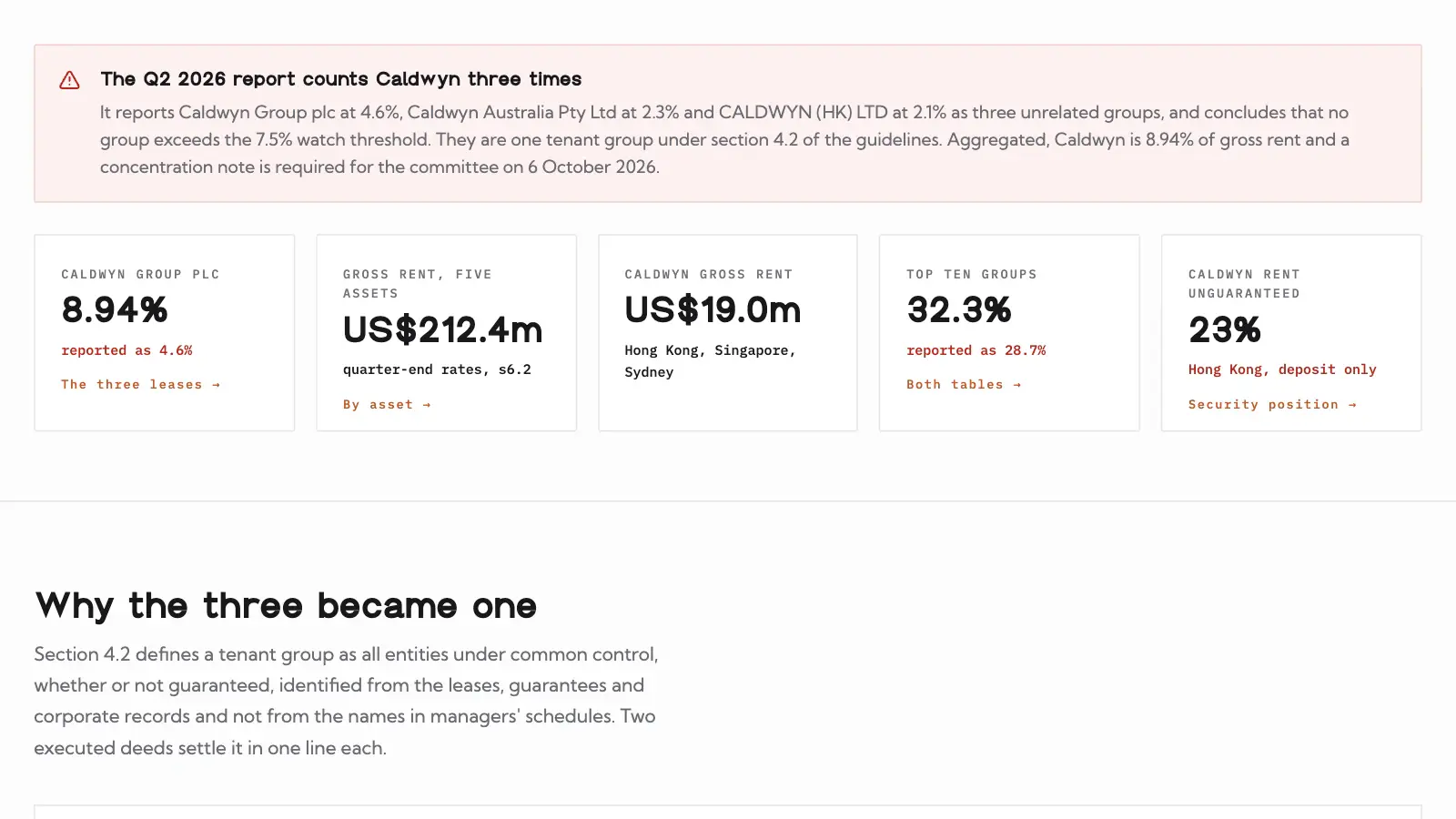Follow the 'By asset →' link
The width and height of the screenshot is (1456, 819).
click(x=387, y=405)
